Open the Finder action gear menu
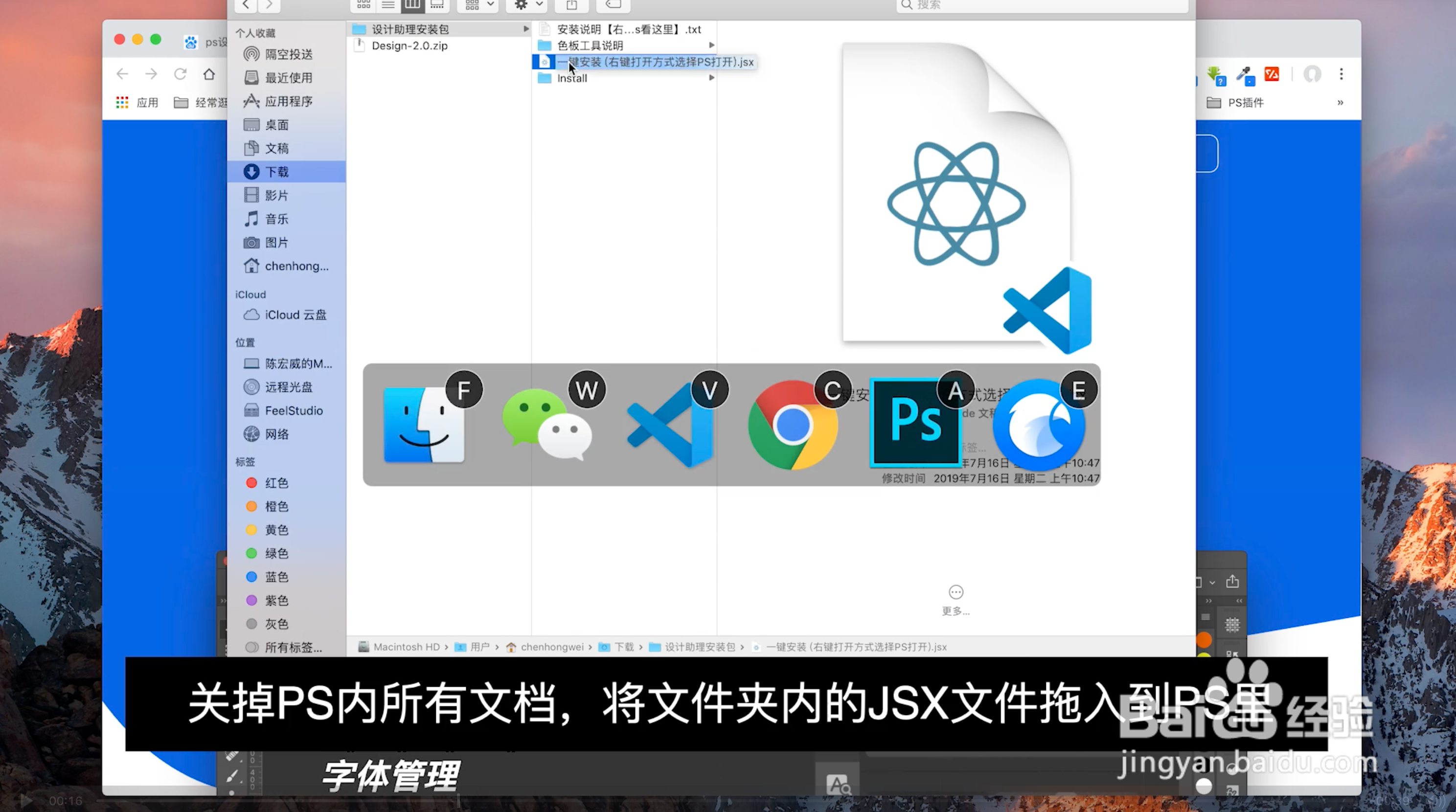1456x812 pixels. 527,5
